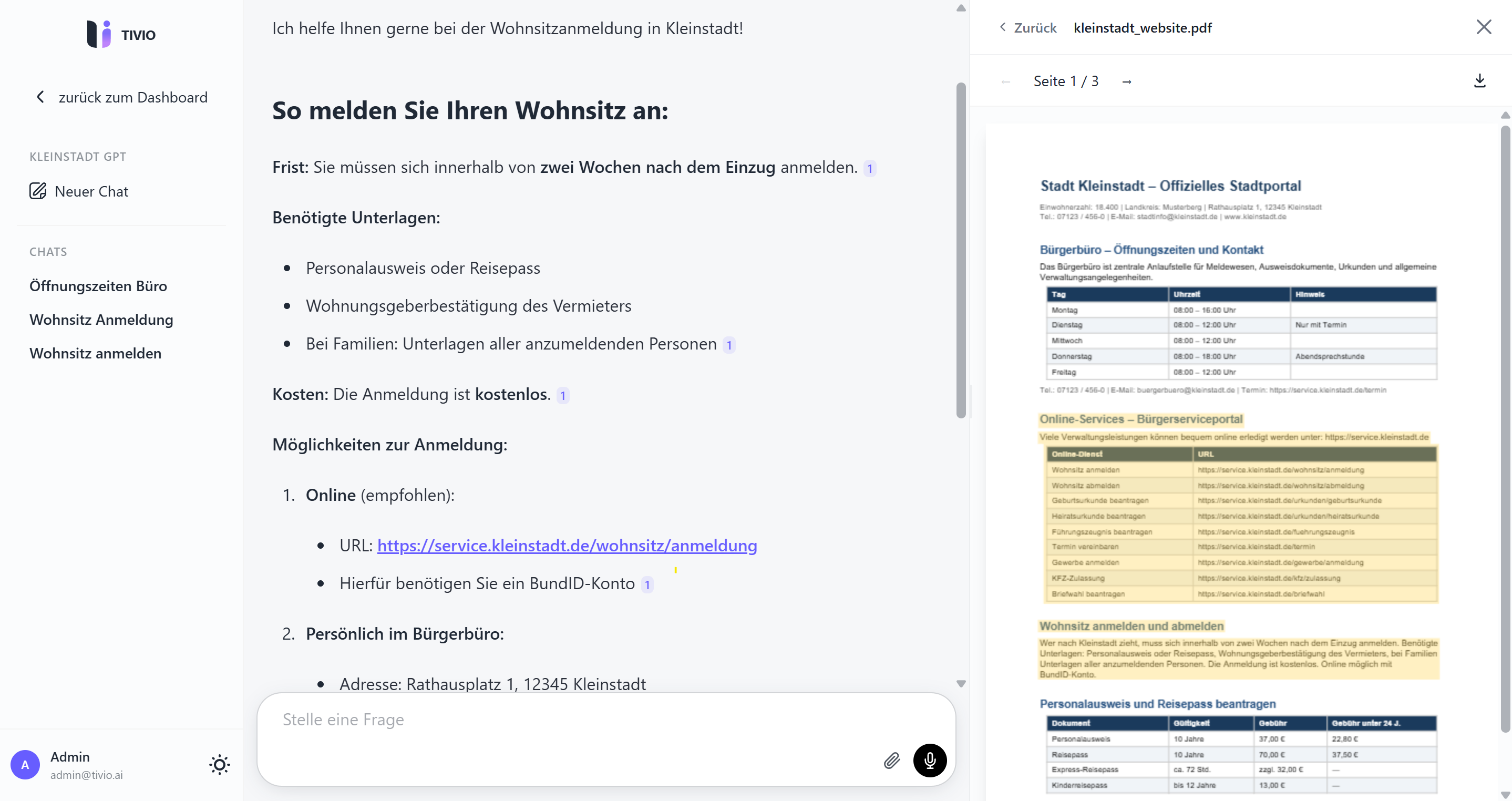Open the Öffnungszeiten Büro chat
Screen dimensions: 1512x801
(x=98, y=286)
